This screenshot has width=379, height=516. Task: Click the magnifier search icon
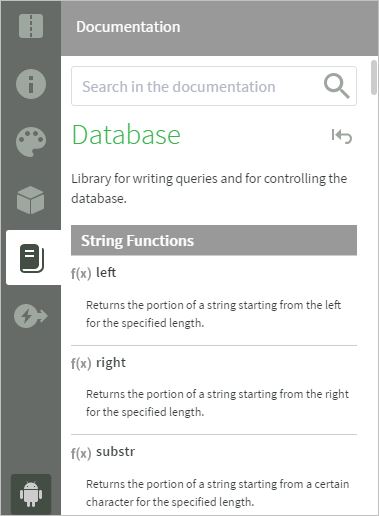tap(337, 86)
